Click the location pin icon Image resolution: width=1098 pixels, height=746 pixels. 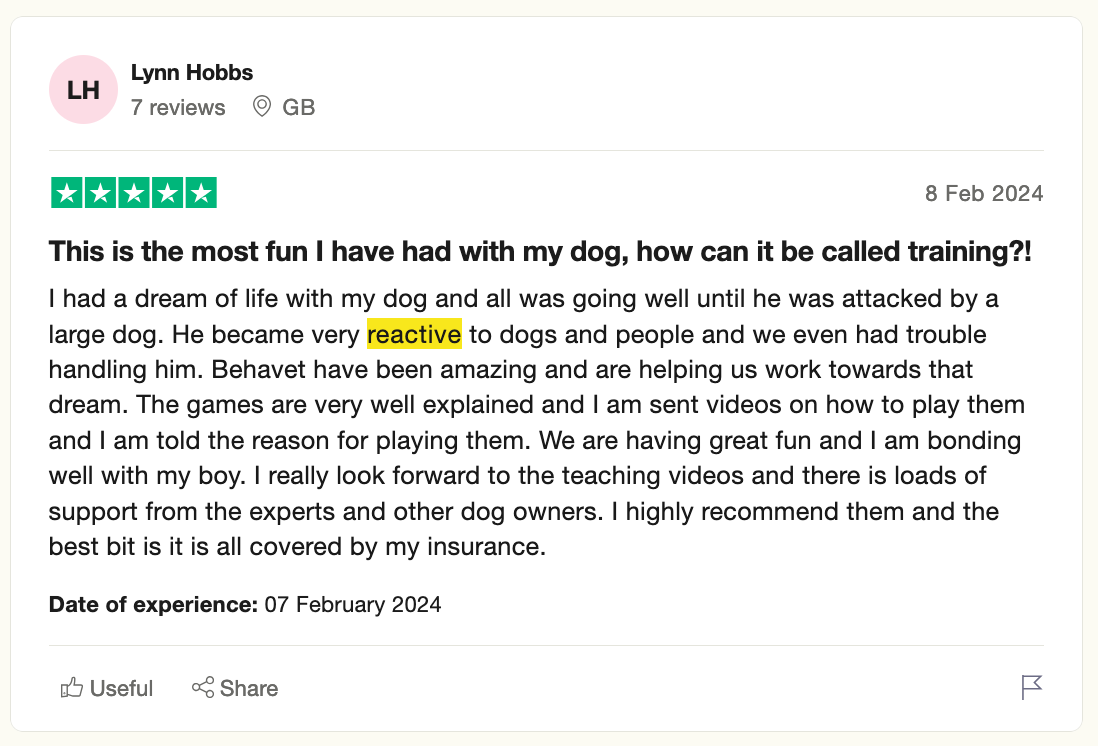262,106
